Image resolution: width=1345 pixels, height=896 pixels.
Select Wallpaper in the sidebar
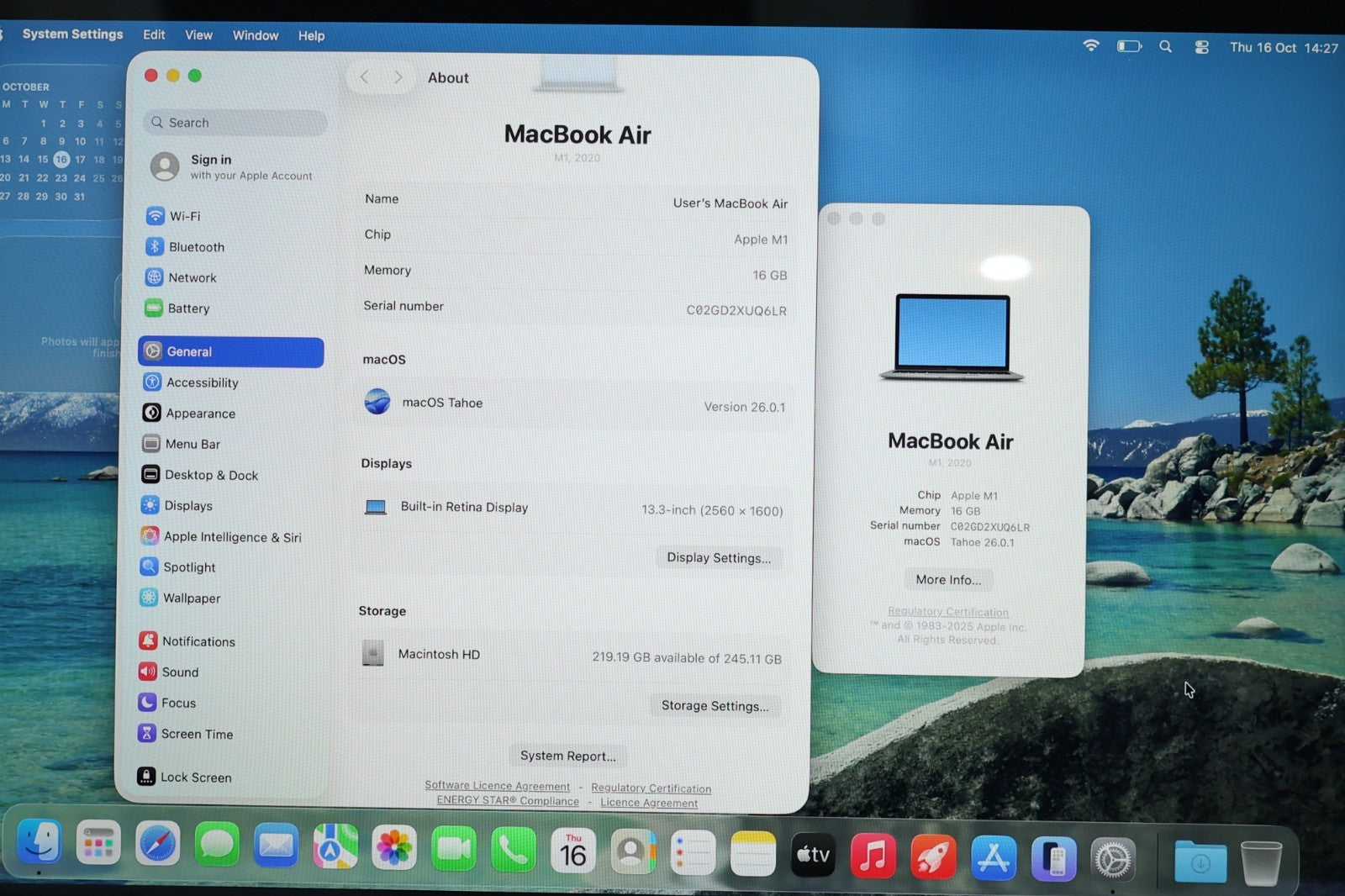tap(191, 598)
